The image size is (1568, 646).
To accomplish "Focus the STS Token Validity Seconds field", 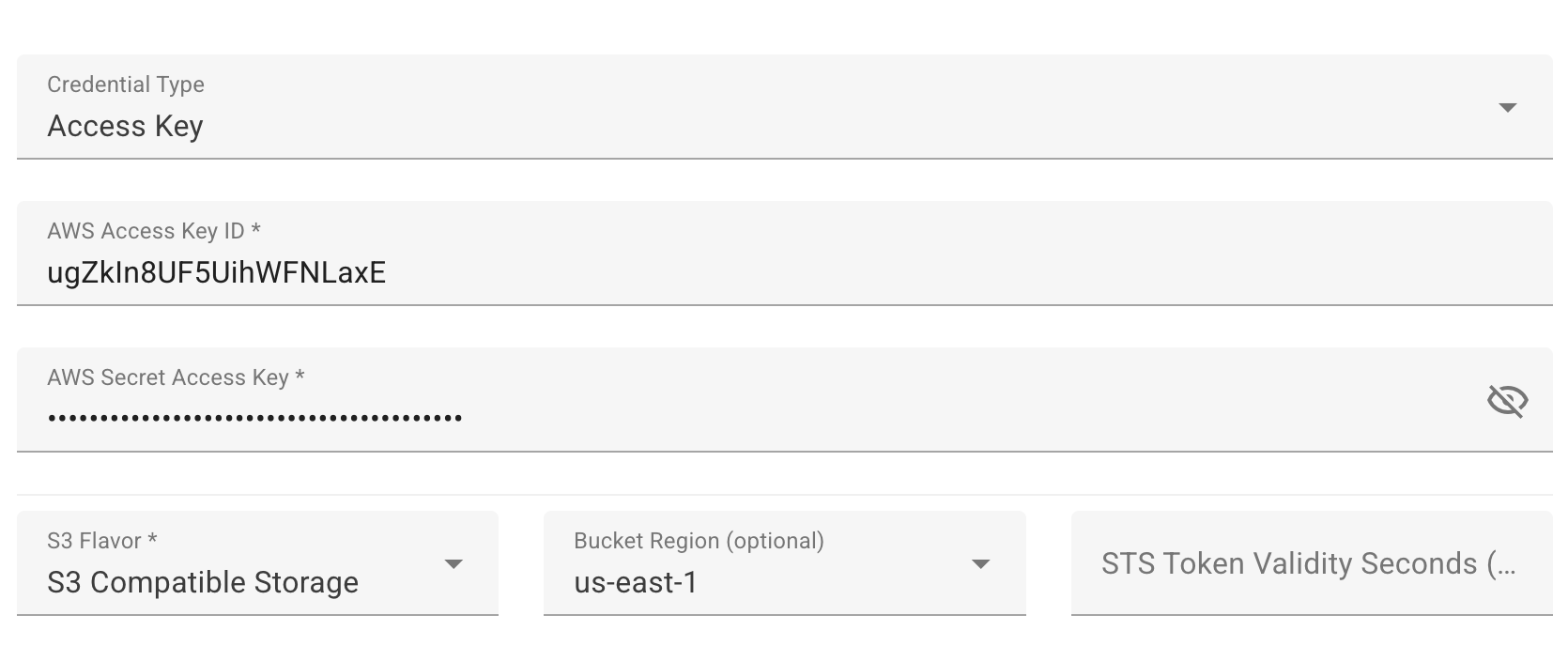I will (1310, 563).
